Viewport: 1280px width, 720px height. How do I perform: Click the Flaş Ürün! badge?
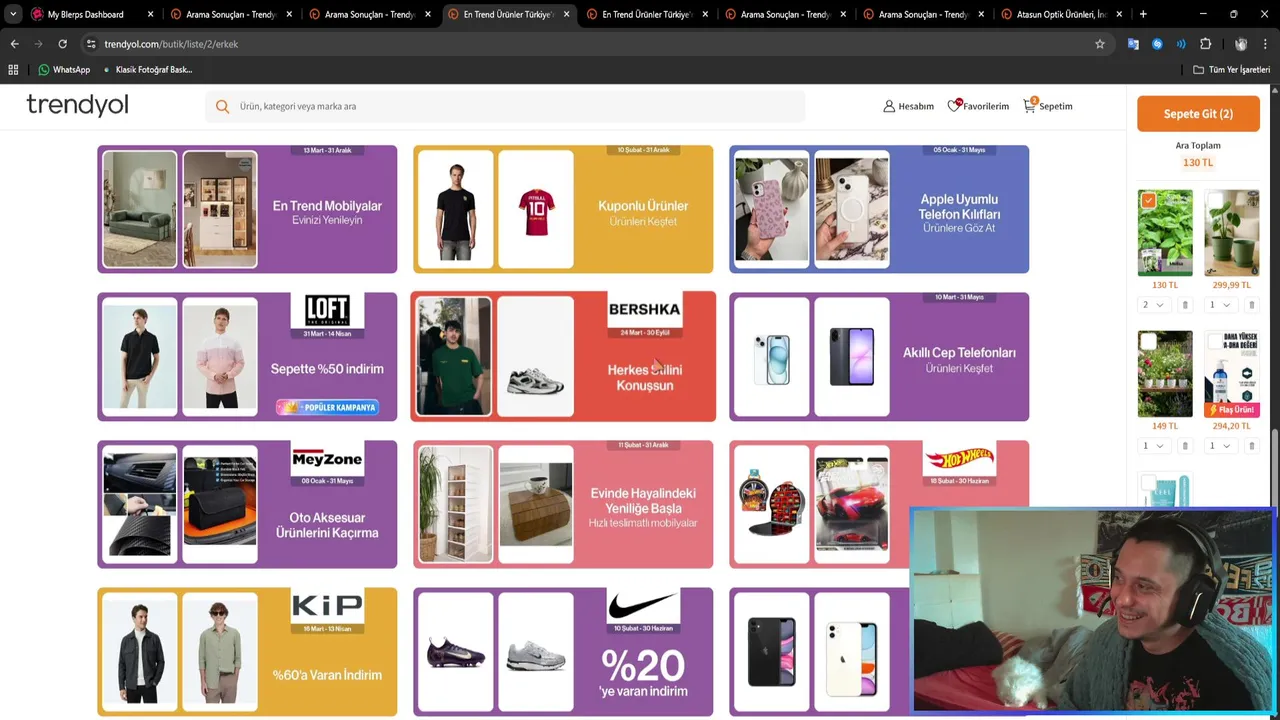1231,410
